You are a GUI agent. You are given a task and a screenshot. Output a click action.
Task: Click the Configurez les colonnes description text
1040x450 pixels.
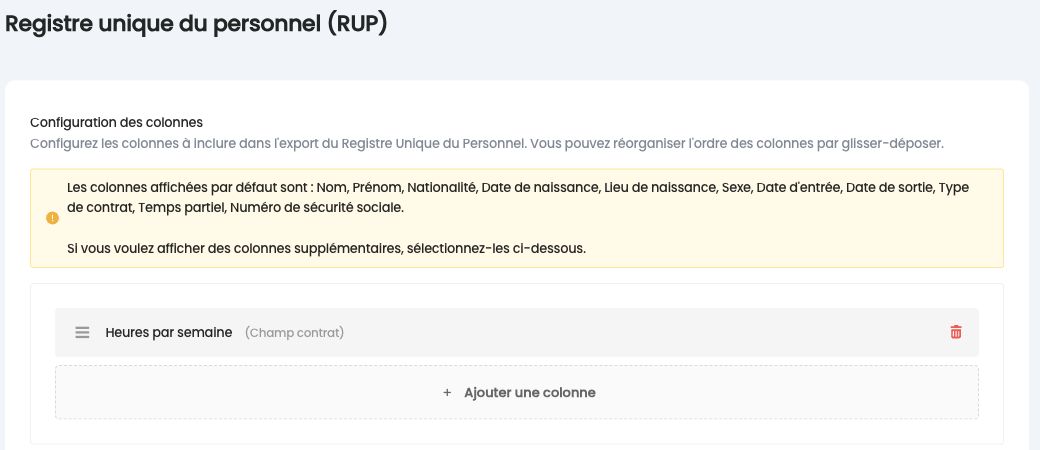coord(487,143)
